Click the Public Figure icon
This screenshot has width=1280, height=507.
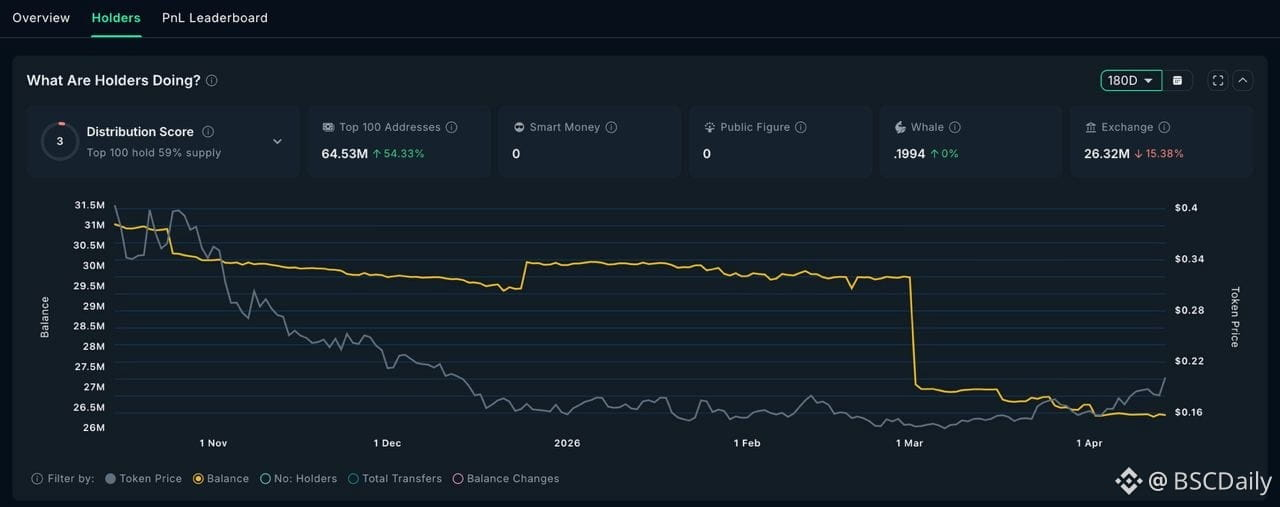click(x=710, y=128)
